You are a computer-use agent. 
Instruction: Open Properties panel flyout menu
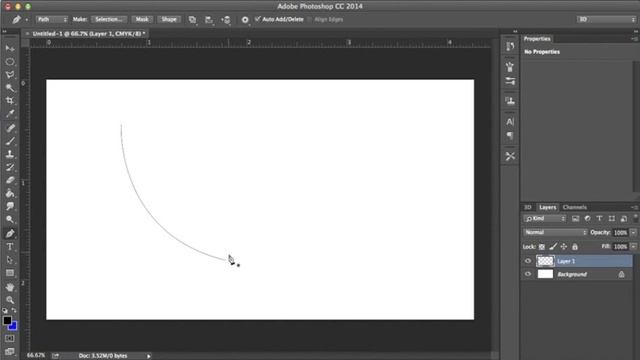point(634,39)
